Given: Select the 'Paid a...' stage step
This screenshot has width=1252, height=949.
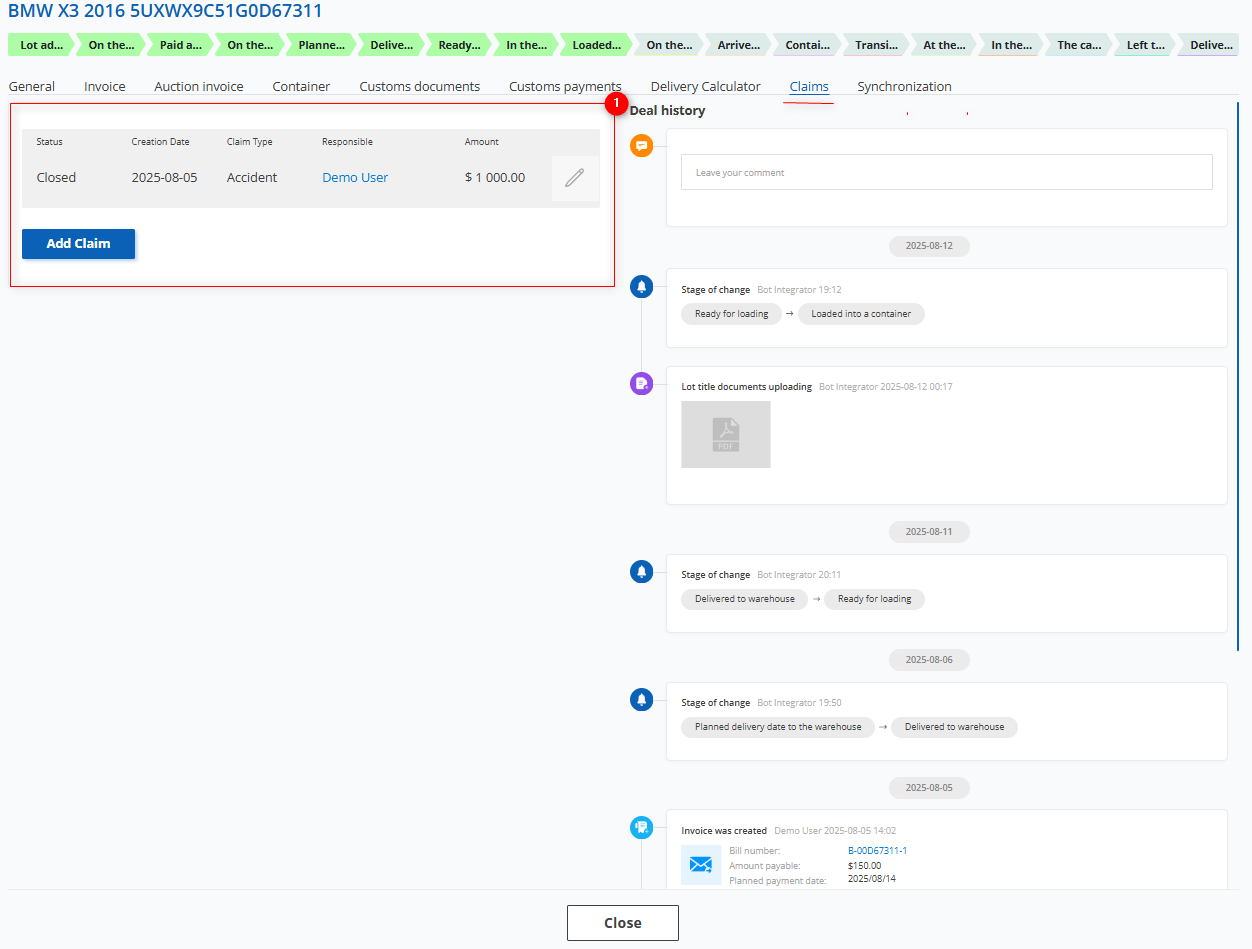Looking at the screenshot, I should (x=181, y=45).
